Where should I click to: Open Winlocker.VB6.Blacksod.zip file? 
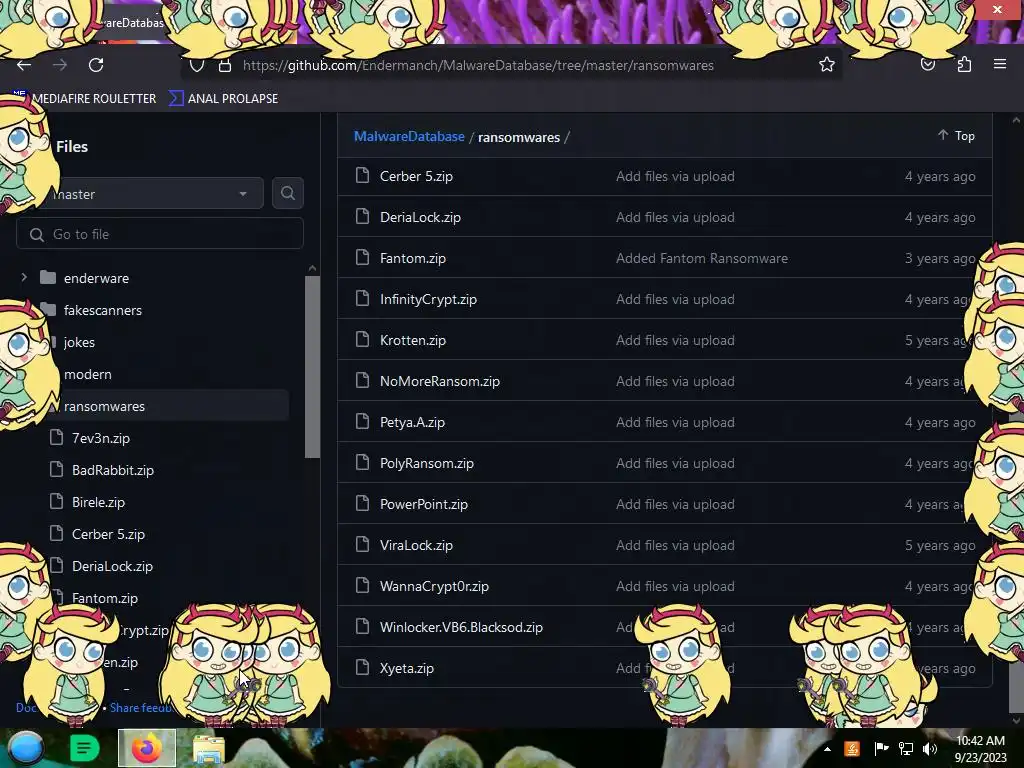pyautogui.click(x=461, y=628)
